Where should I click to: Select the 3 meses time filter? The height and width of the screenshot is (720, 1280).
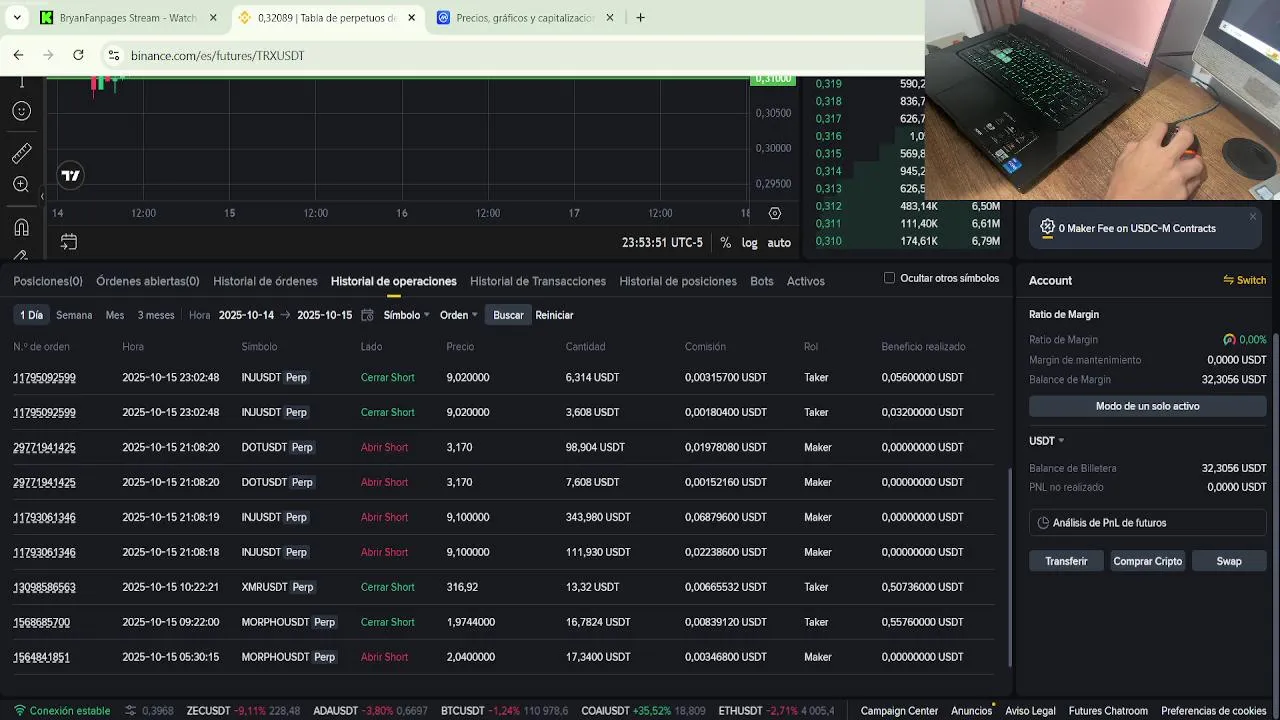click(x=156, y=315)
